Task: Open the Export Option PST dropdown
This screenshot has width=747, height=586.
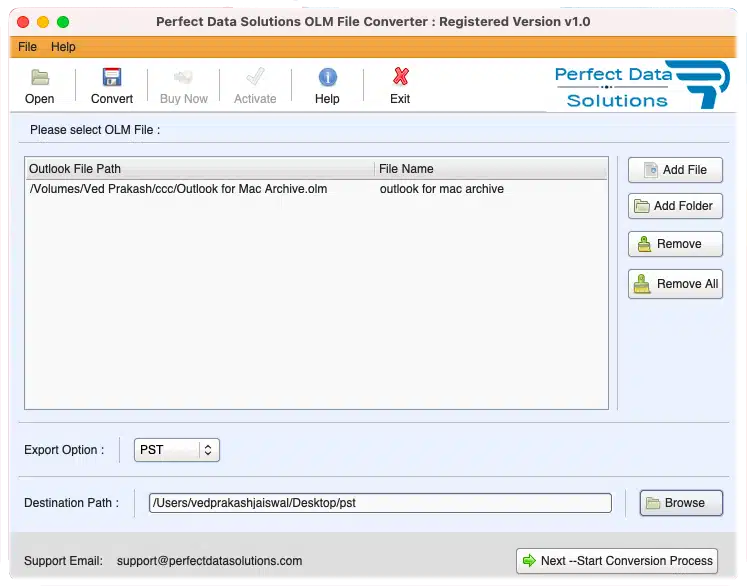Action: tap(177, 450)
